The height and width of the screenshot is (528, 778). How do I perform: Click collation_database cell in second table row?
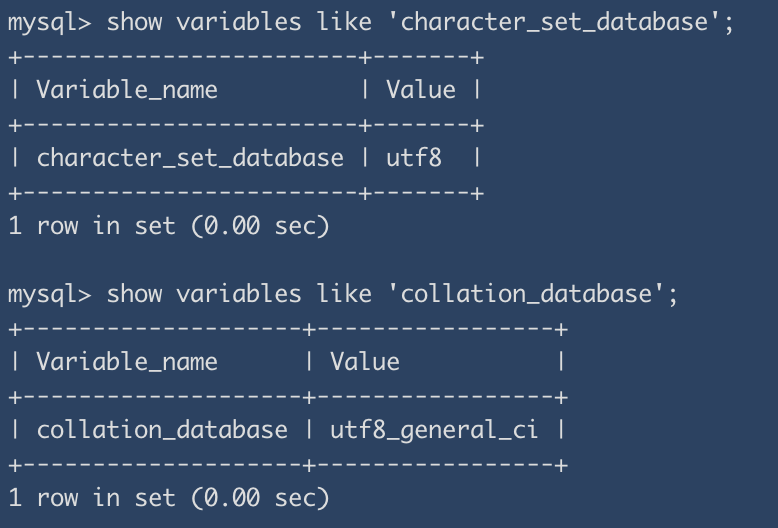pyautogui.click(x=162, y=430)
